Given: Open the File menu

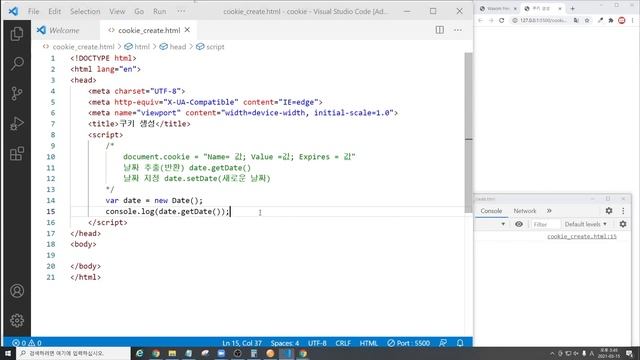Looking at the screenshot, I should (33, 11).
